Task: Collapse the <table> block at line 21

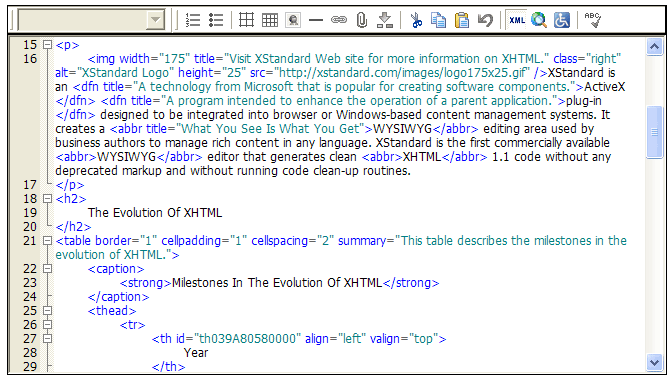Action: click(48, 241)
